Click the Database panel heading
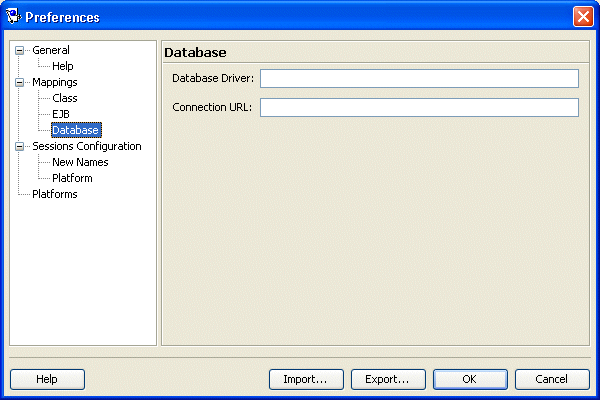This screenshot has width=600, height=400. tap(196, 53)
